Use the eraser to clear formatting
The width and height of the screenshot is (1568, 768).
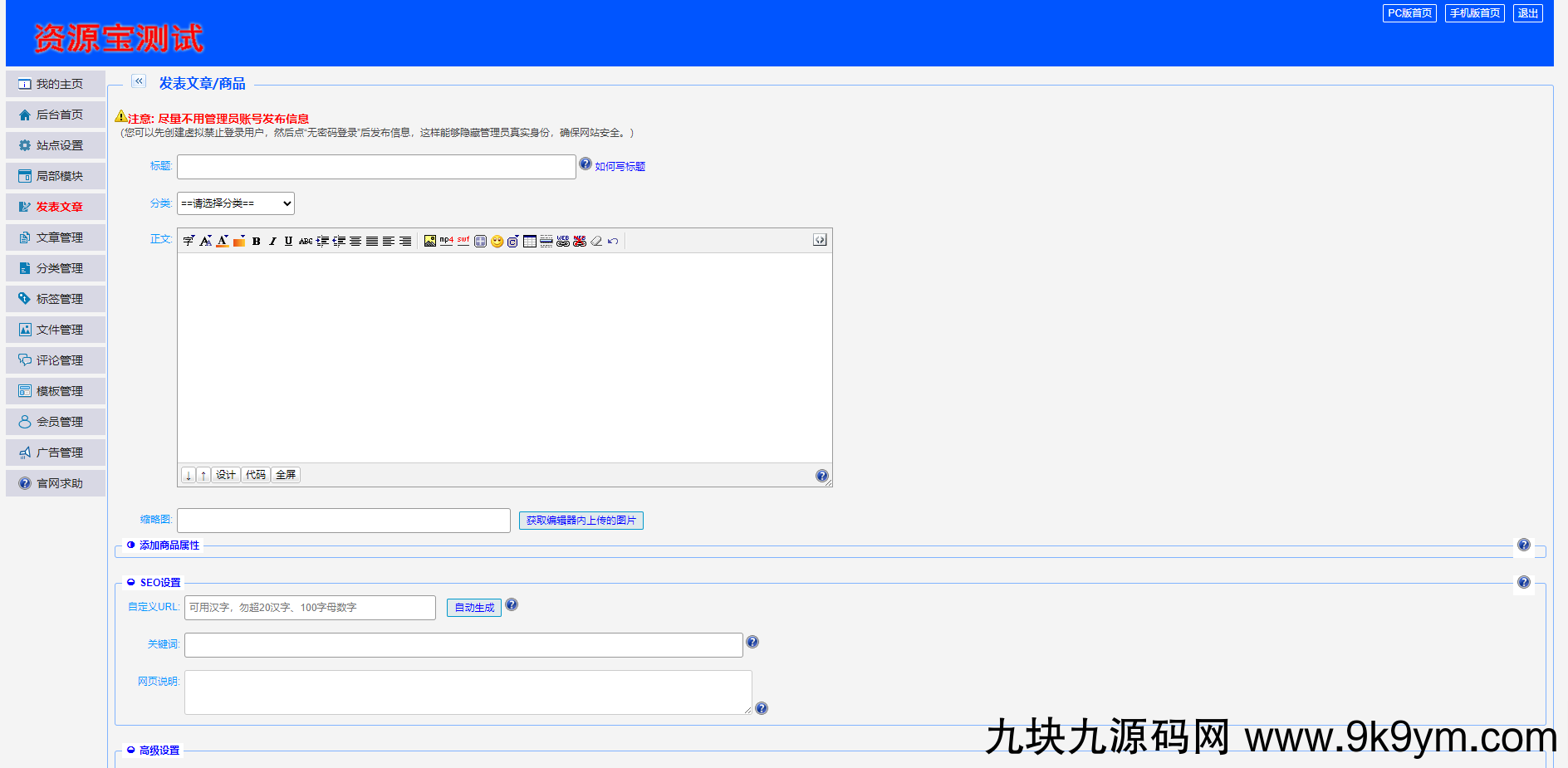point(596,242)
